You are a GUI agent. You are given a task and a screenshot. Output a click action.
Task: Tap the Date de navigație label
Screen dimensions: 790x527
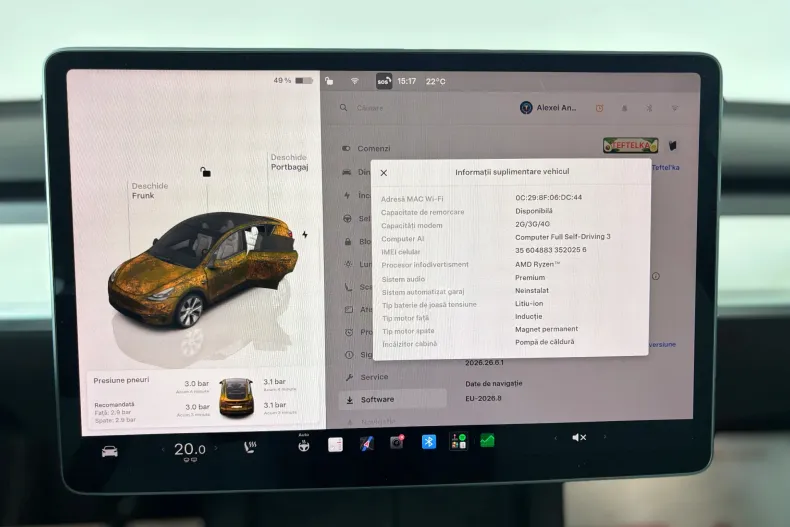[493, 384]
